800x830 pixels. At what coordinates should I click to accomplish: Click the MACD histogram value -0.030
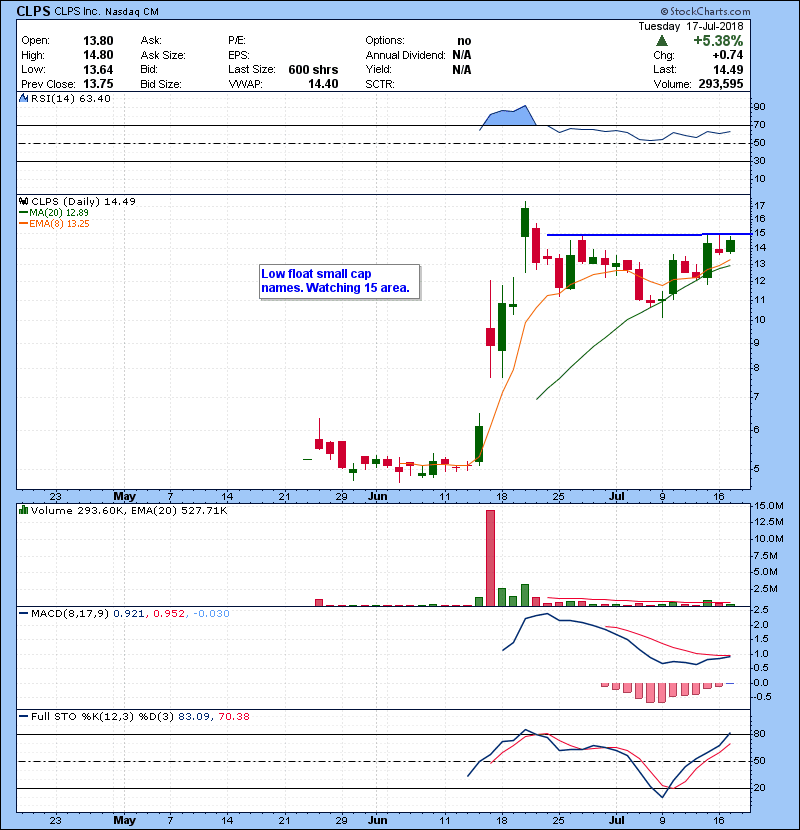(211, 614)
